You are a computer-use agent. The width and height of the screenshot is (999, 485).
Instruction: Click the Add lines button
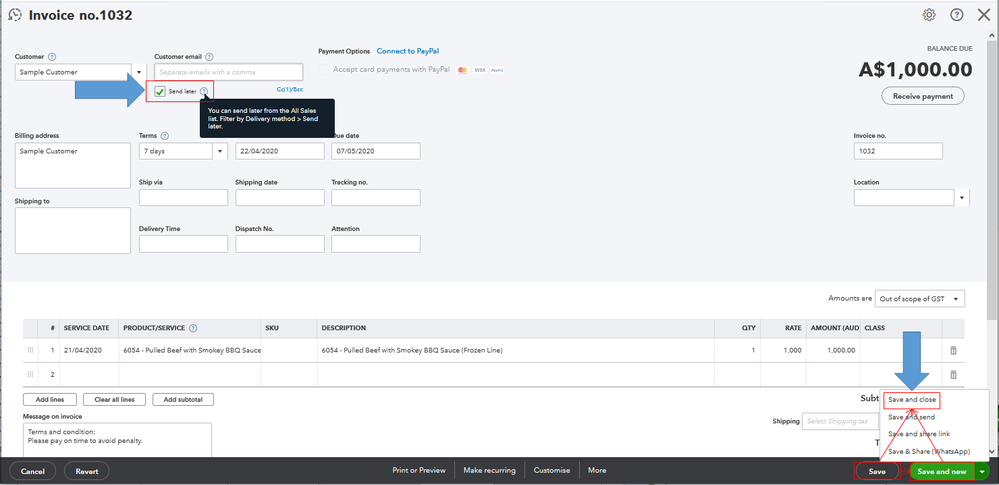50,400
